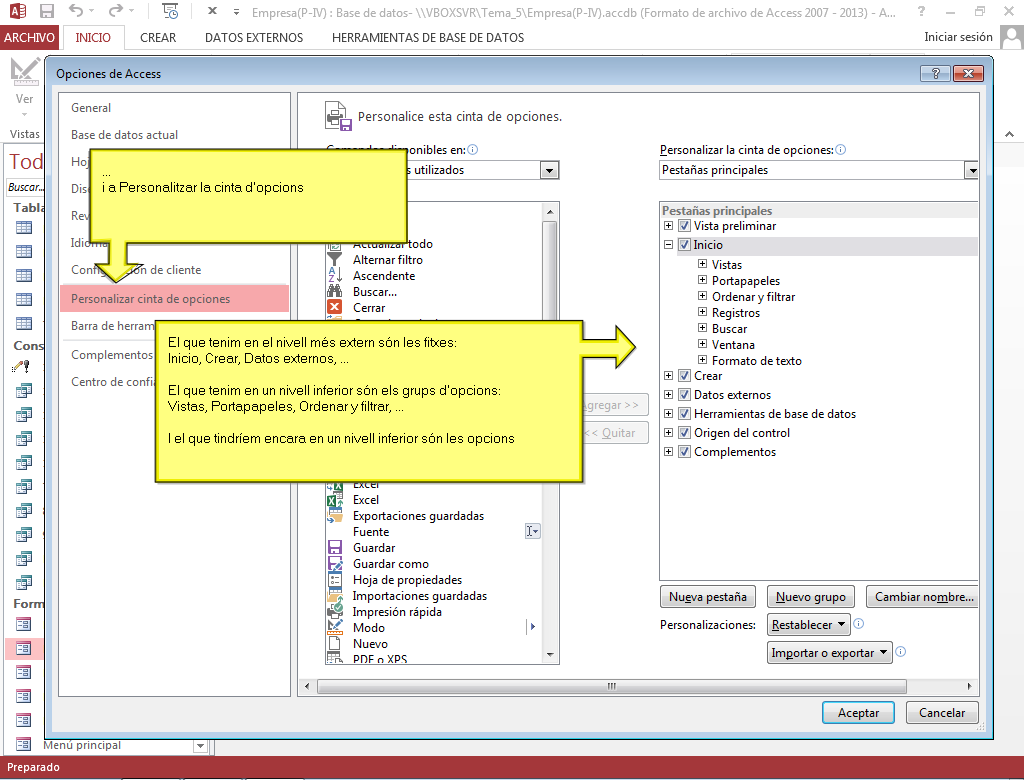Expand the Ordenar y filtrar group
Image resolution: width=1024 pixels, height=780 pixels.
point(702,296)
